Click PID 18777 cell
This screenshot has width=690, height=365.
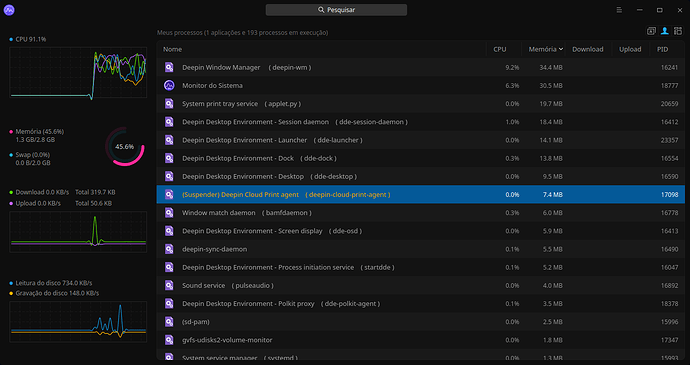(669, 85)
